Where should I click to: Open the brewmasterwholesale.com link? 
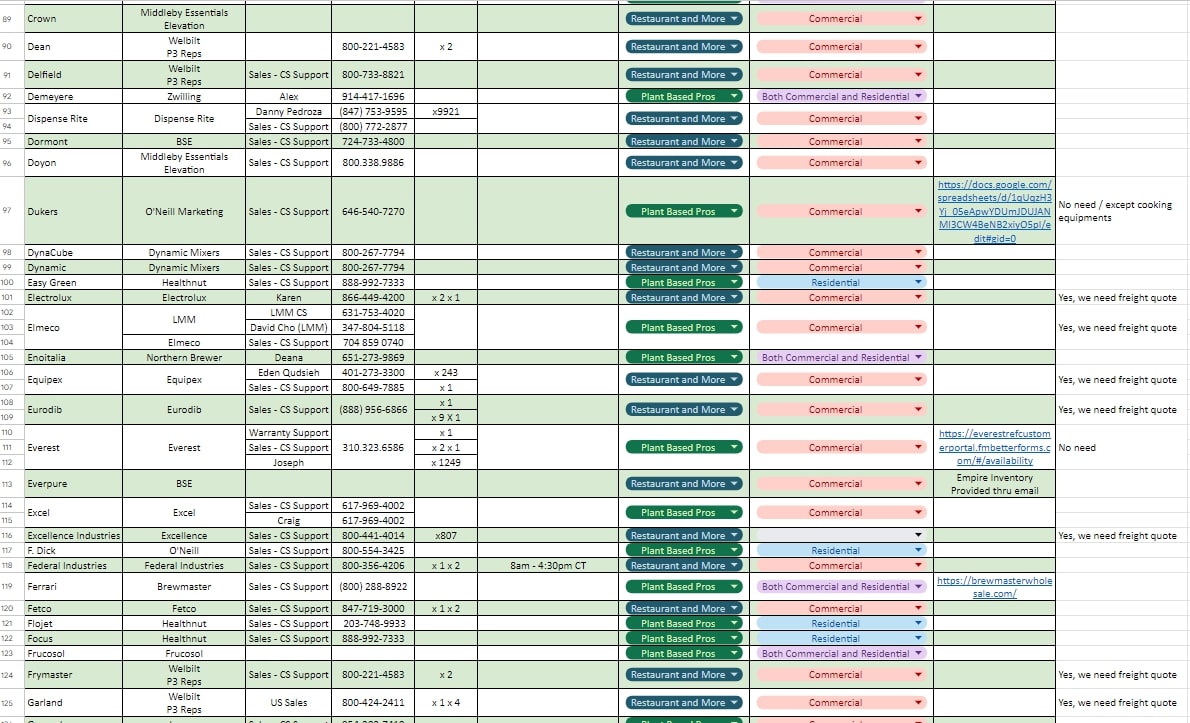coord(994,587)
